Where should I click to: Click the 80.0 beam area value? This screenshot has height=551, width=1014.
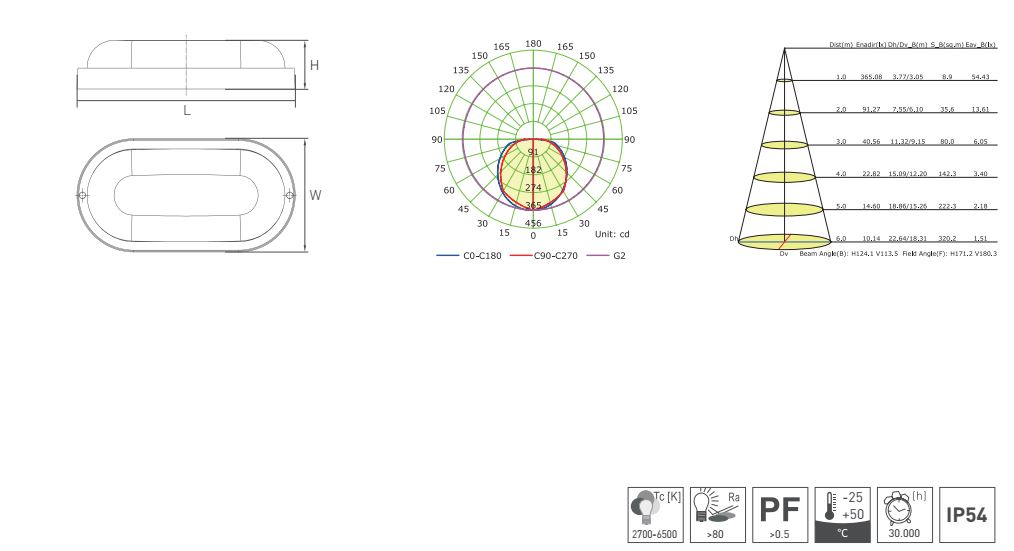(947, 142)
